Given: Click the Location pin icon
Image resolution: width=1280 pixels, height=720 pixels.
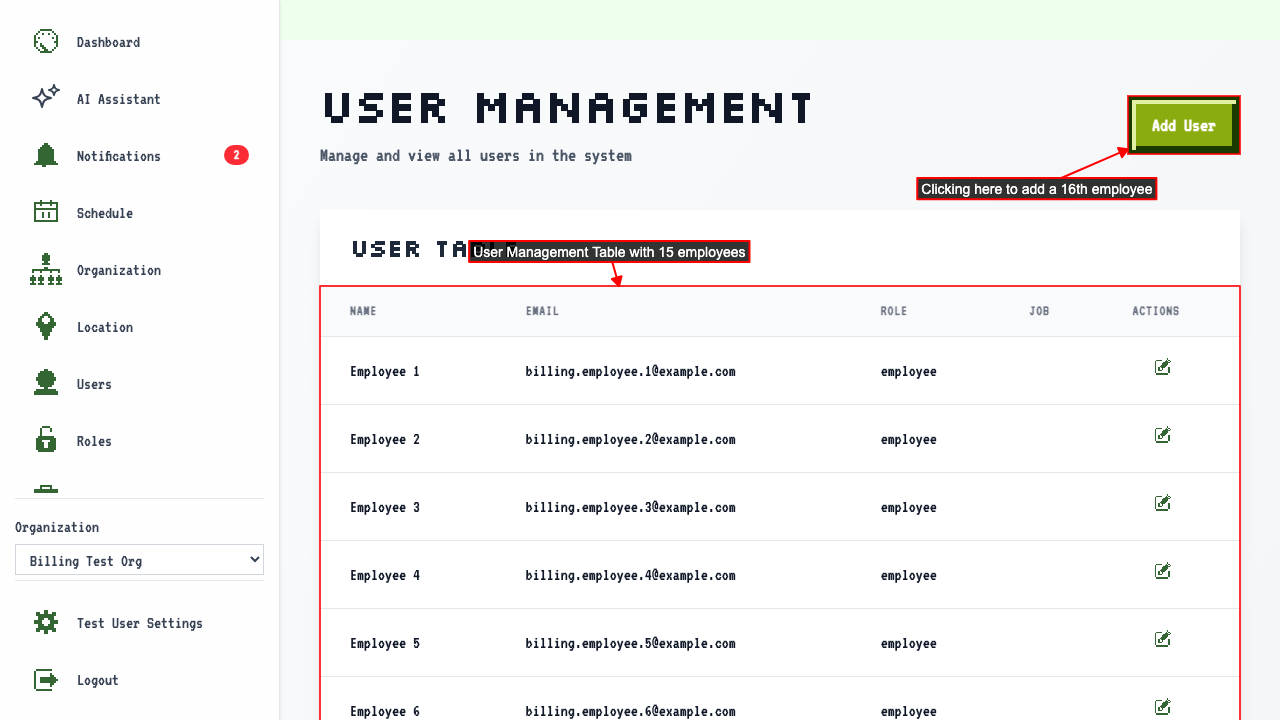Looking at the screenshot, I should tap(46, 326).
